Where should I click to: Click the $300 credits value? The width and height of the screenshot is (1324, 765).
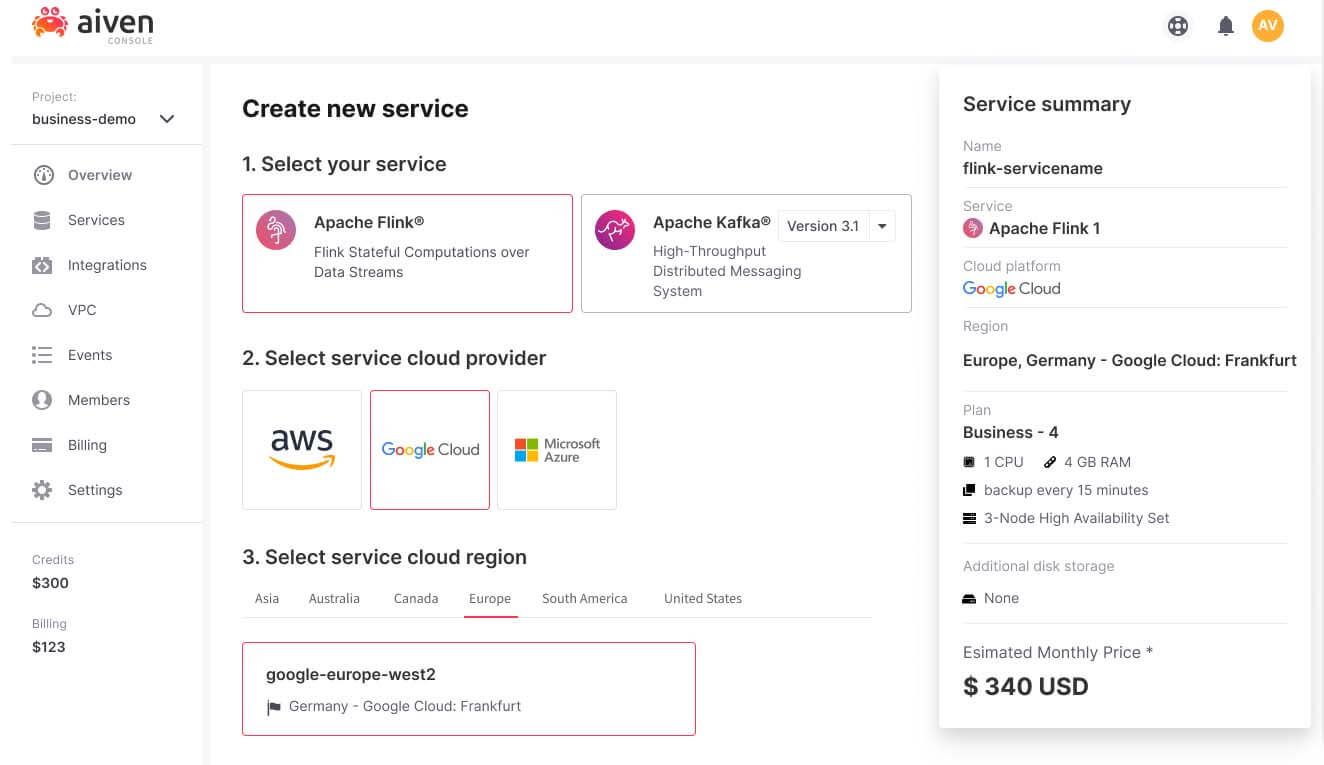pyautogui.click(x=50, y=583)
